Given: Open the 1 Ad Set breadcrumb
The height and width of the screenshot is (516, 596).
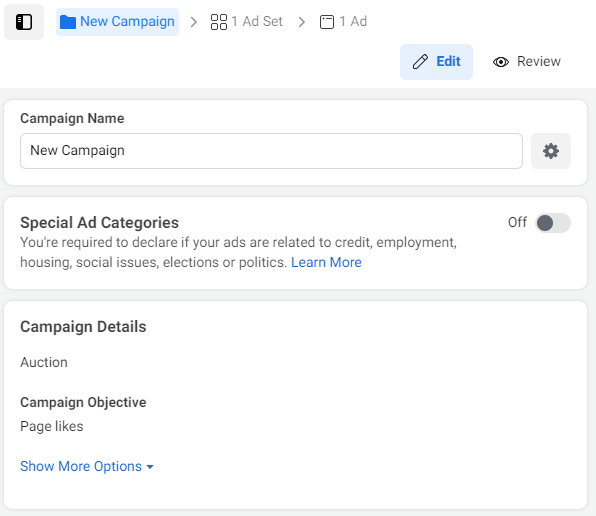Looking at the screenshot, I should coord(247,22).
